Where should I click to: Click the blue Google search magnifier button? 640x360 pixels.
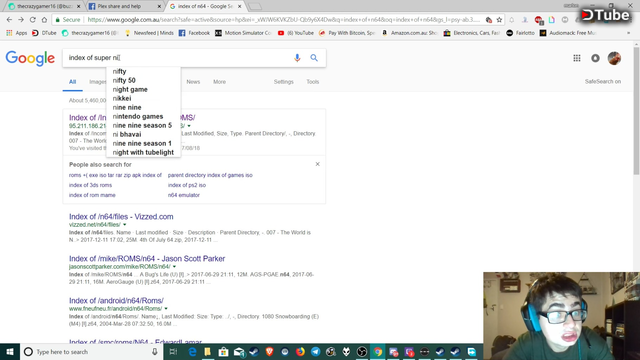pyautogui.click(x=314, y=58)
